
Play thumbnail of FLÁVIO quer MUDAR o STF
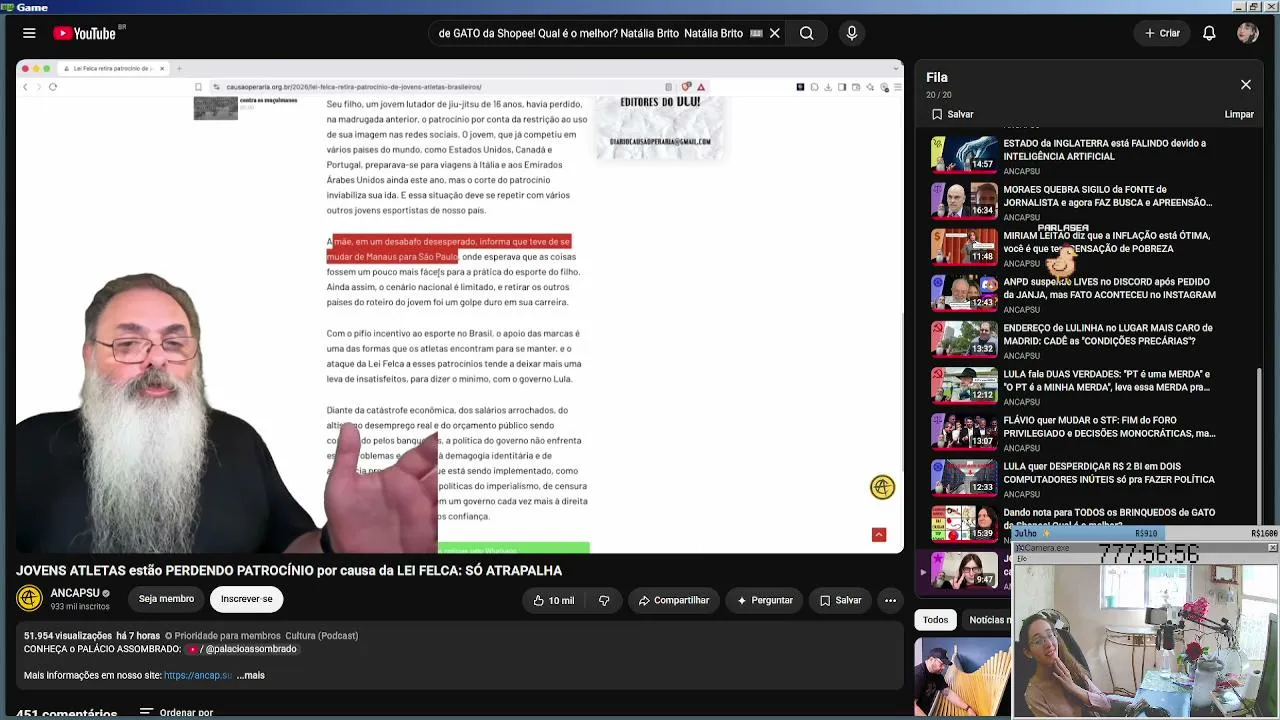[x=964, y=432]
